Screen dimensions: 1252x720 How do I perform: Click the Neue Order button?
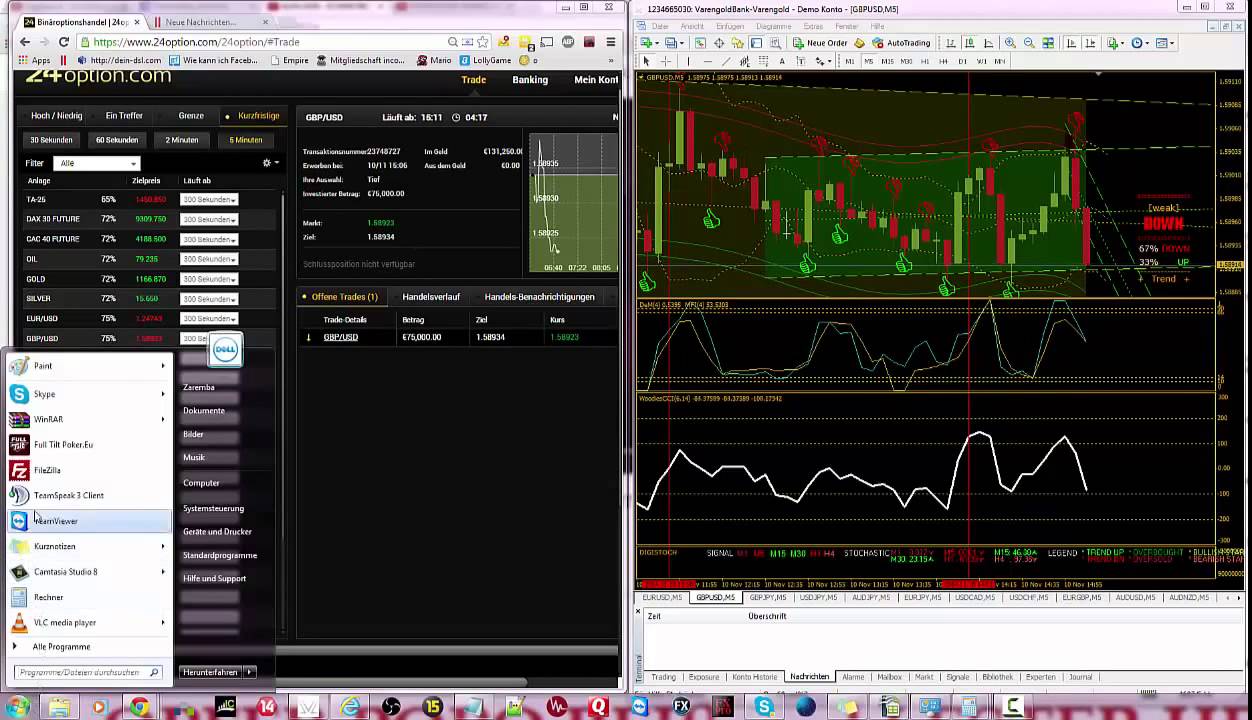point(820,43)
